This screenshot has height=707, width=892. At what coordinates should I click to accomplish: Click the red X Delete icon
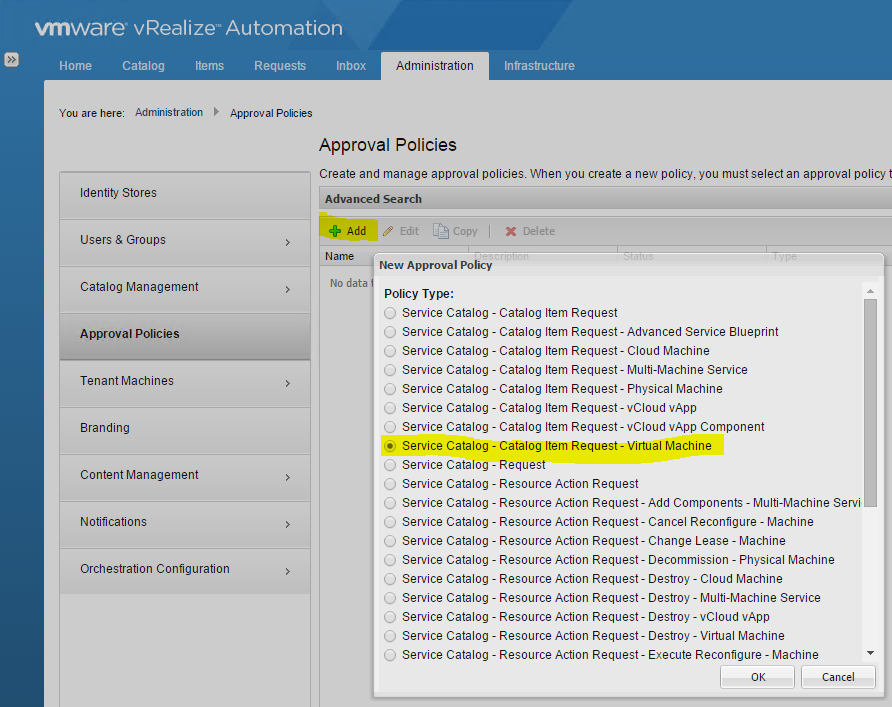[511, 231]
